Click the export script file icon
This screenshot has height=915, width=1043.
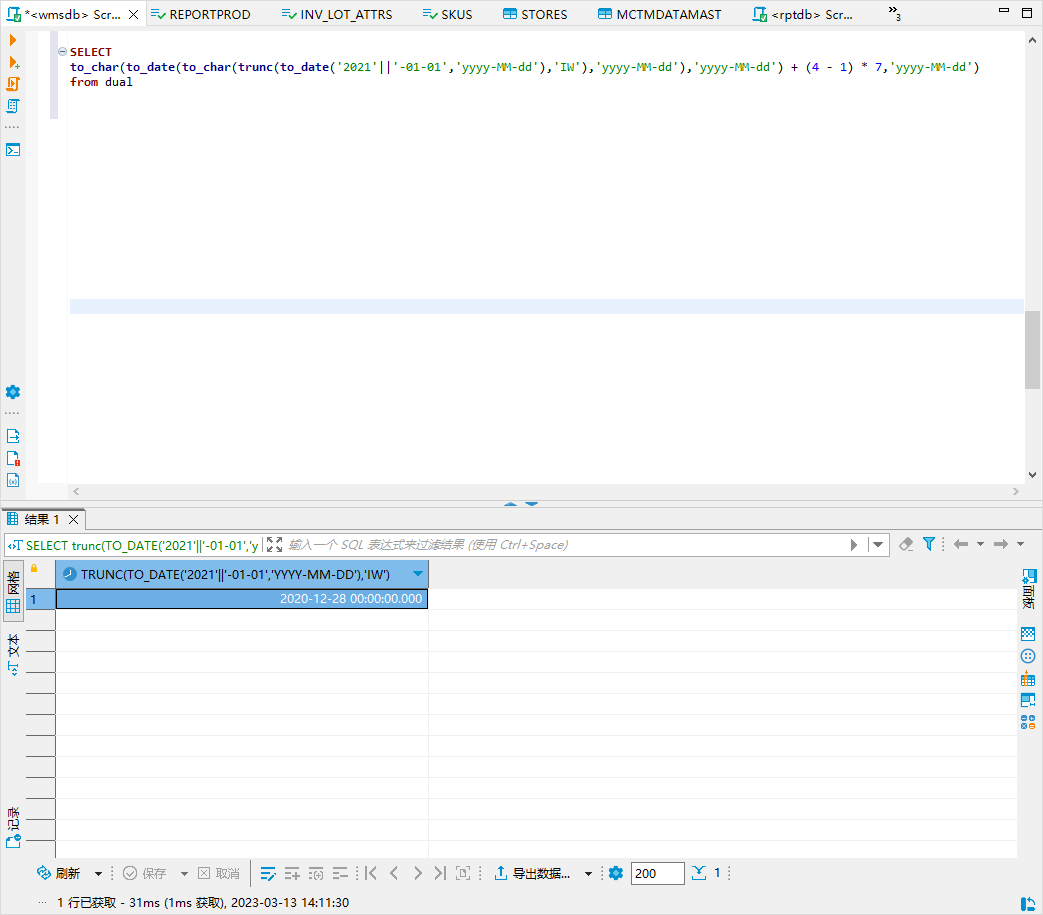coord(13,436)
